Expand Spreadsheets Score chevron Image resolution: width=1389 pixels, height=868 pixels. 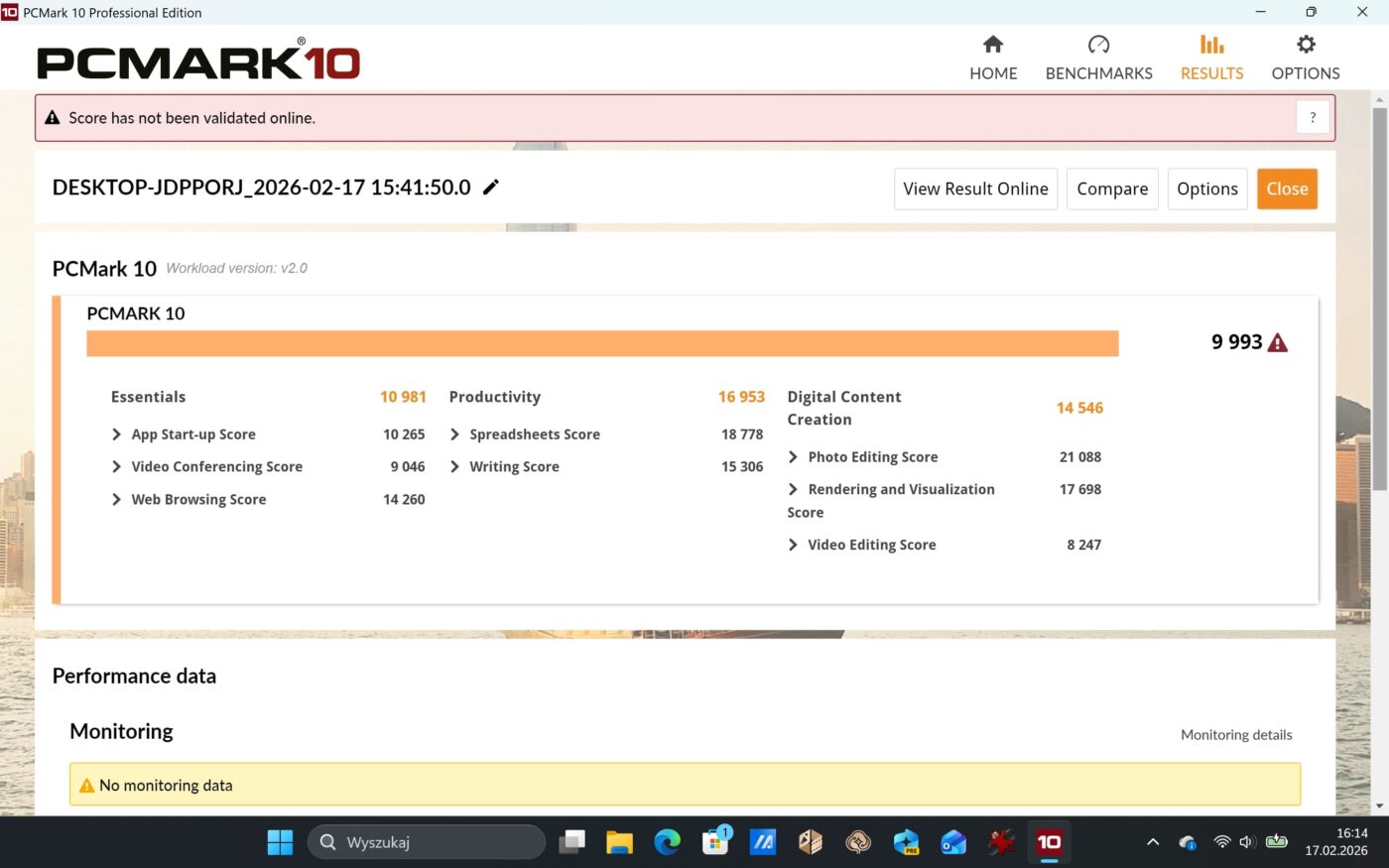[455, 434]
